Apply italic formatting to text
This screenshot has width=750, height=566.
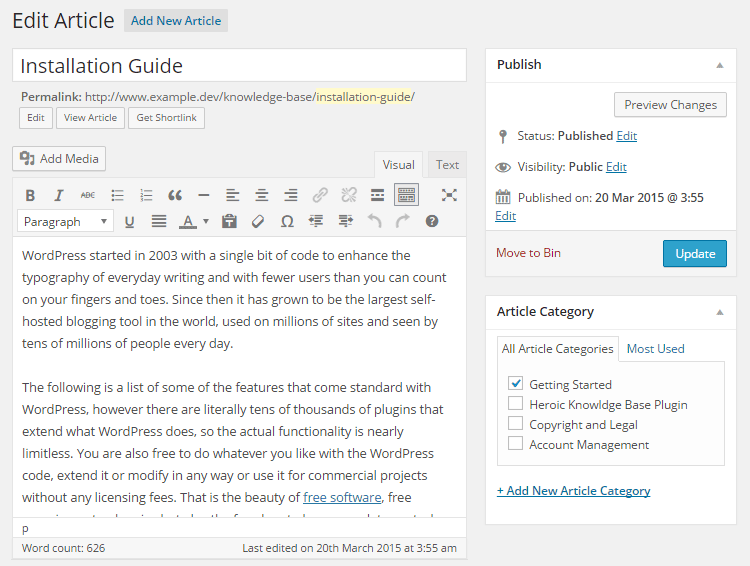(x=59, y=195)
